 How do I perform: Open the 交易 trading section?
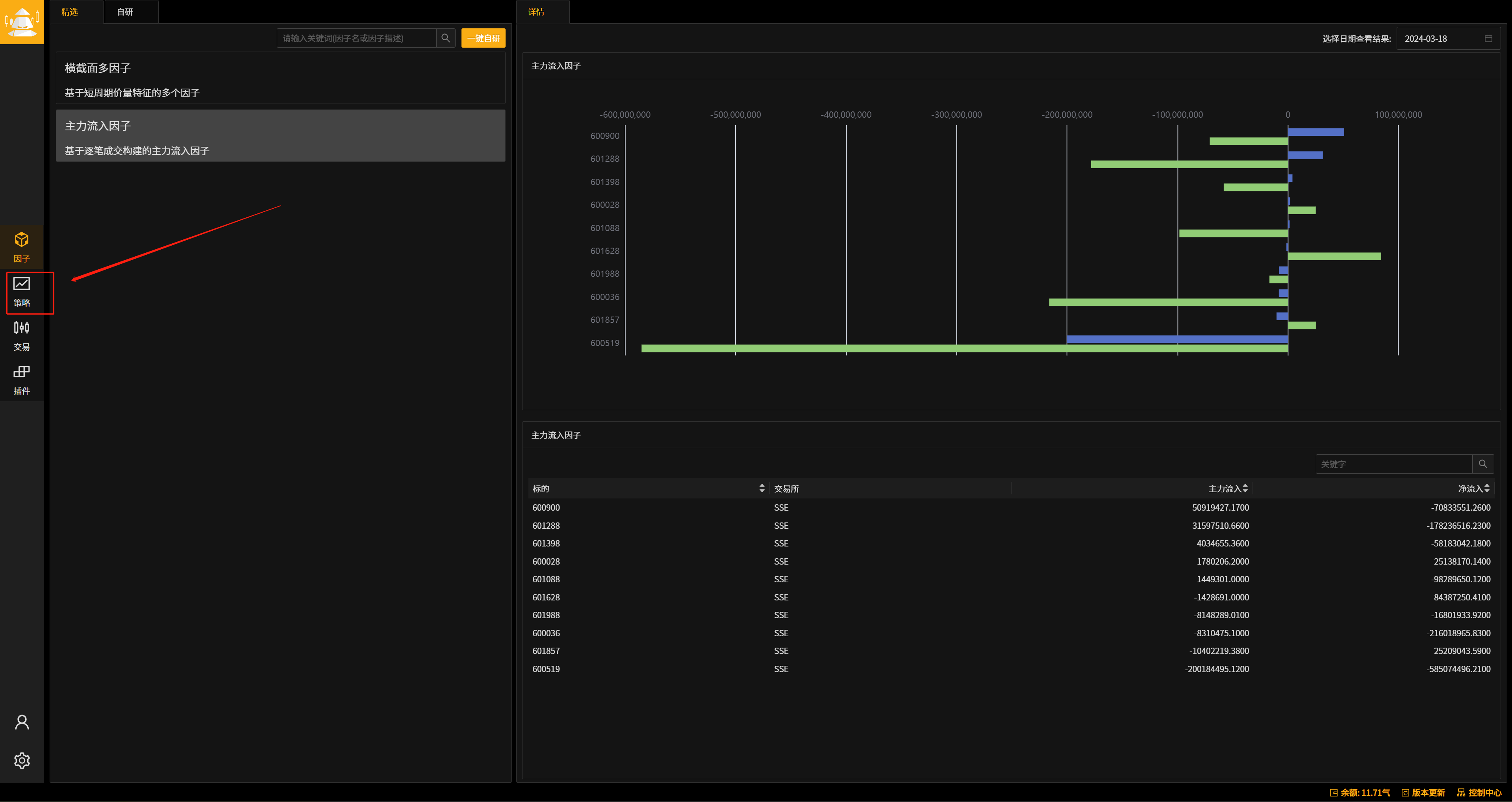click(22, 336)
